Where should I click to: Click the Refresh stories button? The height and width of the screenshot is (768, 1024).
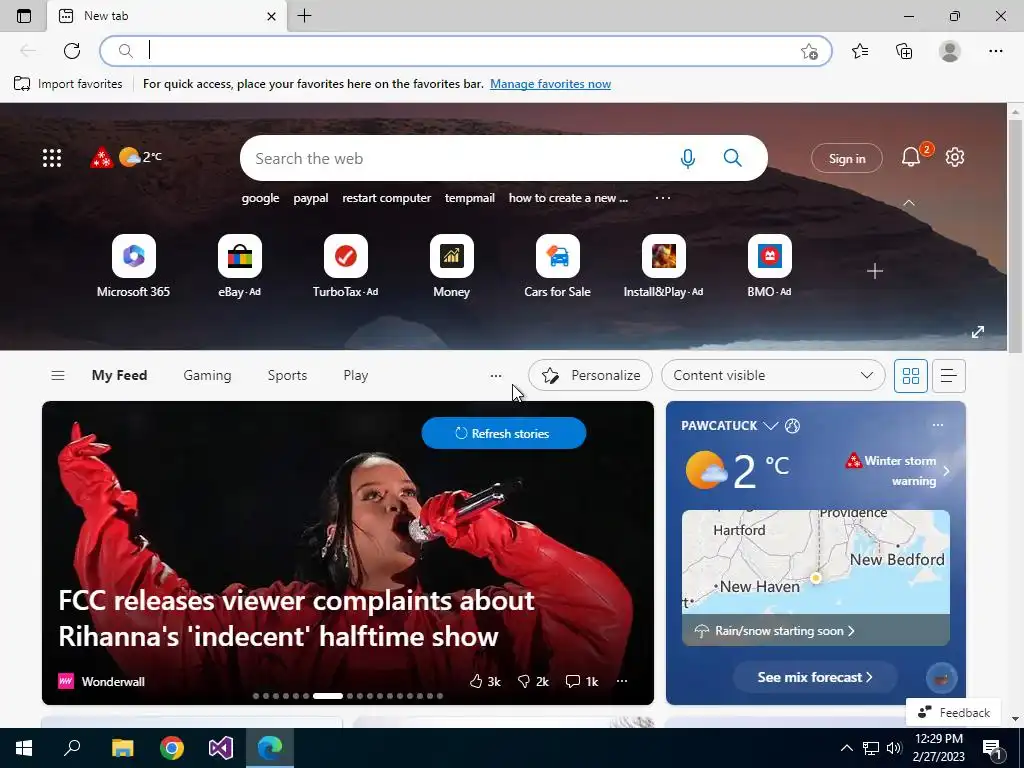(504, 433)
